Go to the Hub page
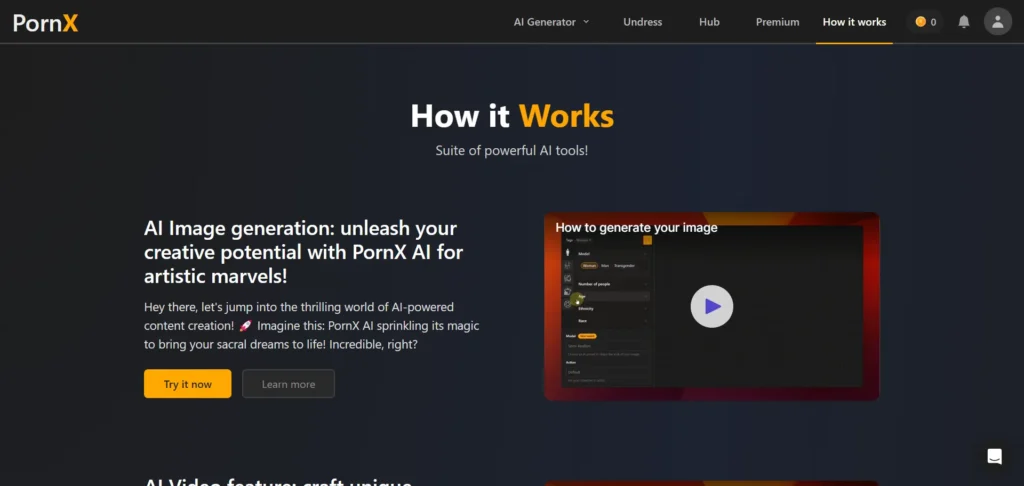Viewport: 1024px width, 486px height. (x=709, y=21)
